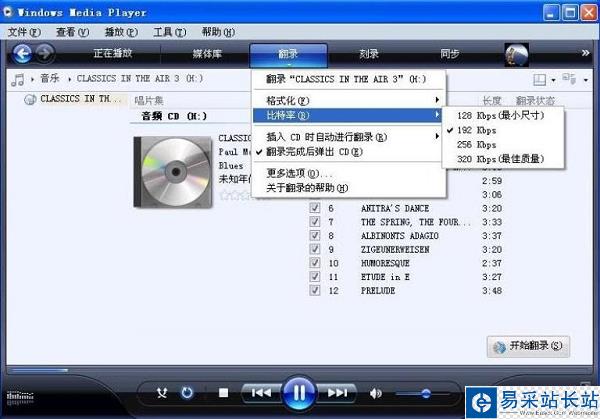Screen dimensions: 600x419
Task: Open view options icon
Action: click(x=569, y=79)
